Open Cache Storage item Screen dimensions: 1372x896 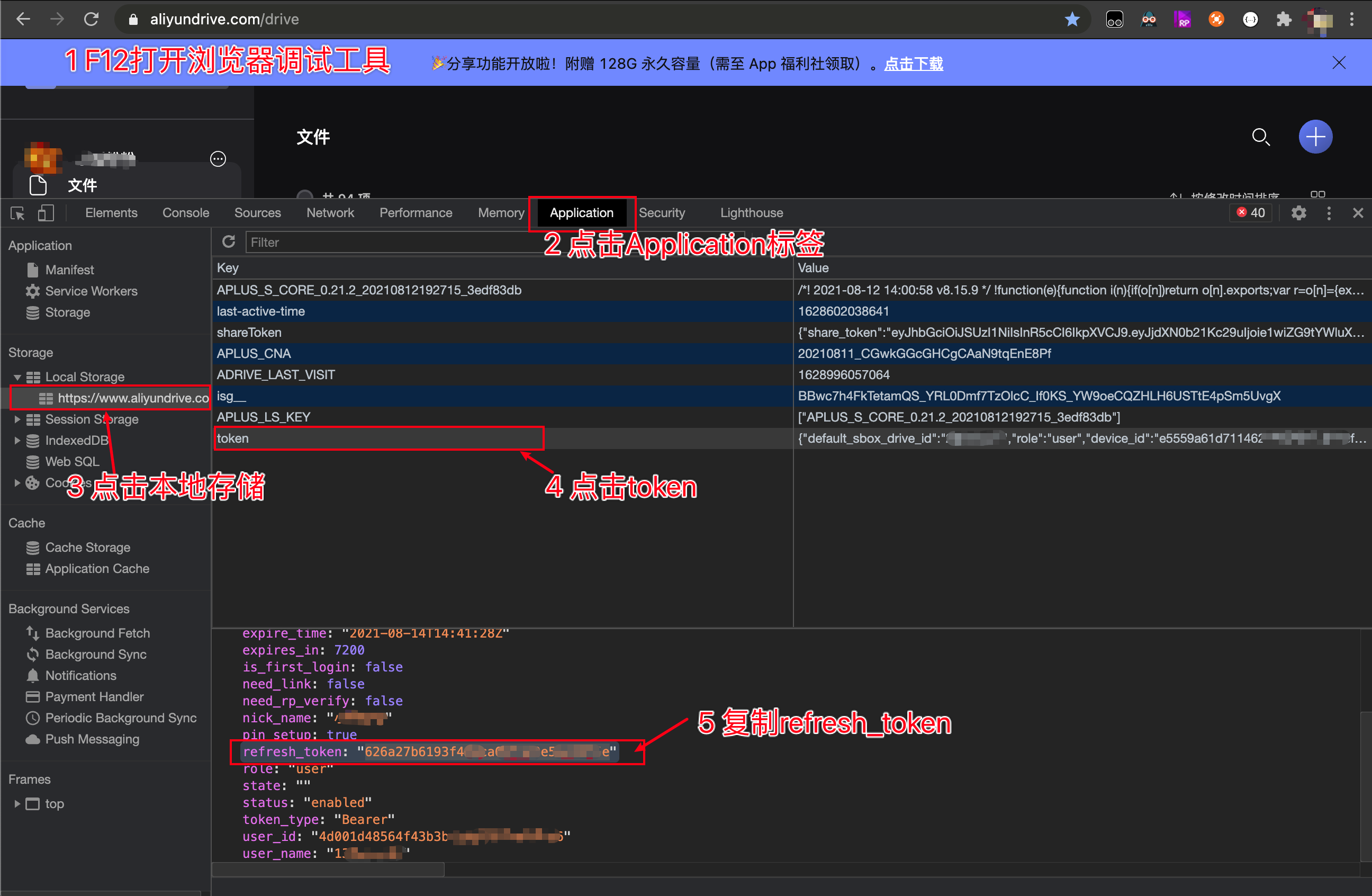pyautogui.click(x=88, y=547)
